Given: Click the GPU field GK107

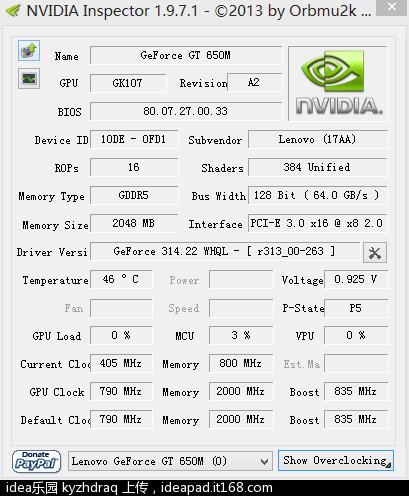Looking at the screenshot, I should [x=128, y=83].
